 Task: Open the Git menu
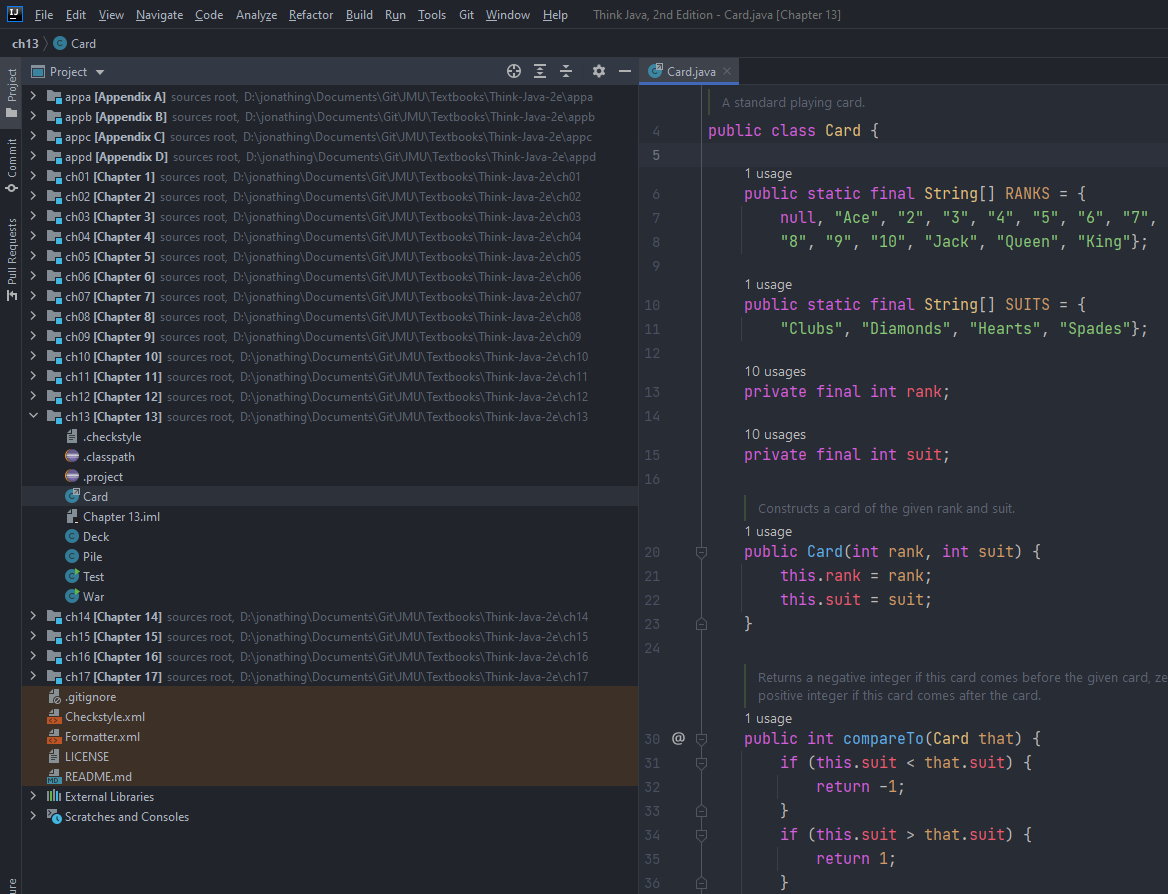(x=466, y=15)
